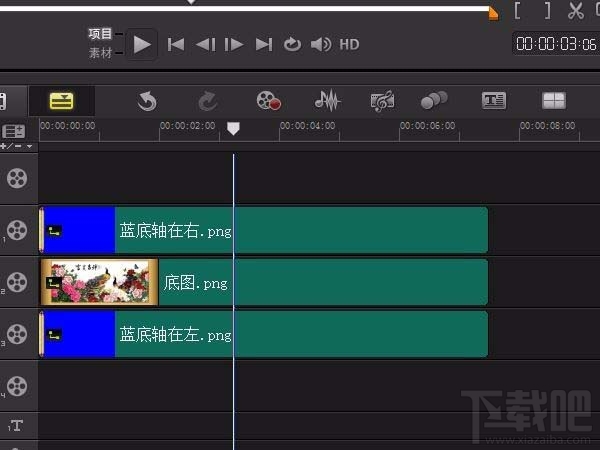Screen dimensions: 600x450
Task: Set the Mark-out bracket point
Action: 548,10
